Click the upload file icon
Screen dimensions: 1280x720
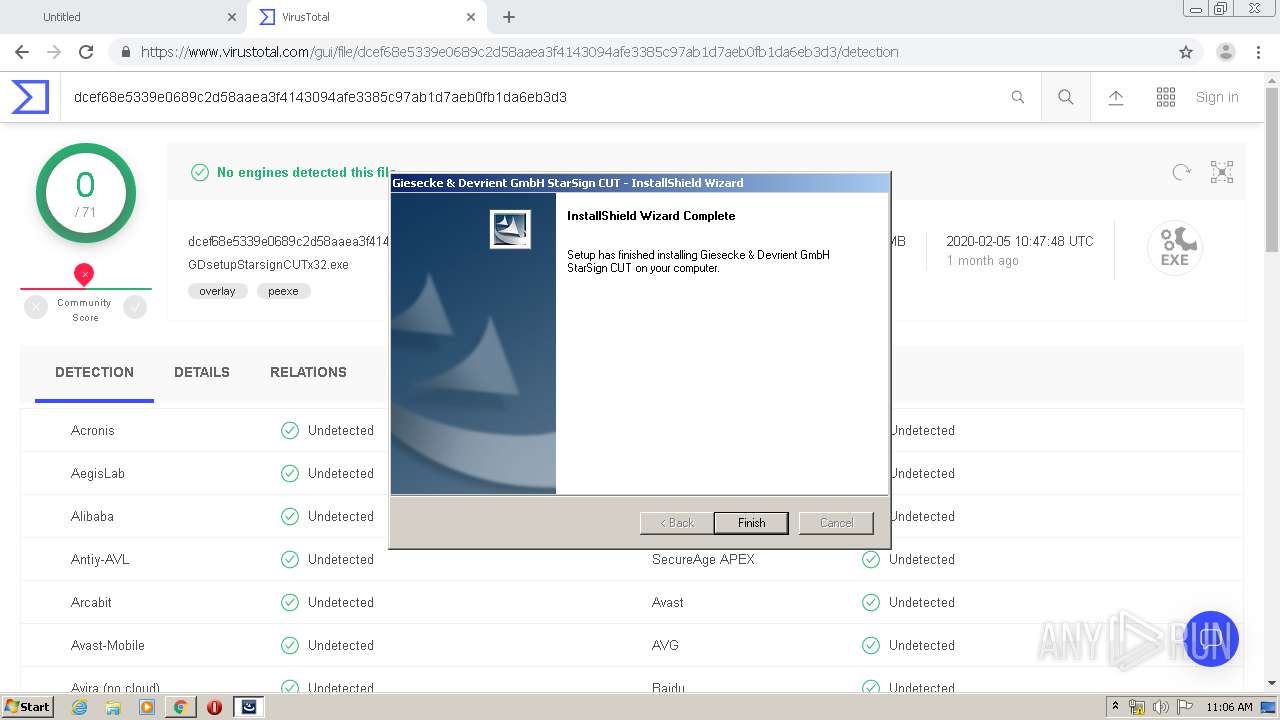[x=1116, y=97]
